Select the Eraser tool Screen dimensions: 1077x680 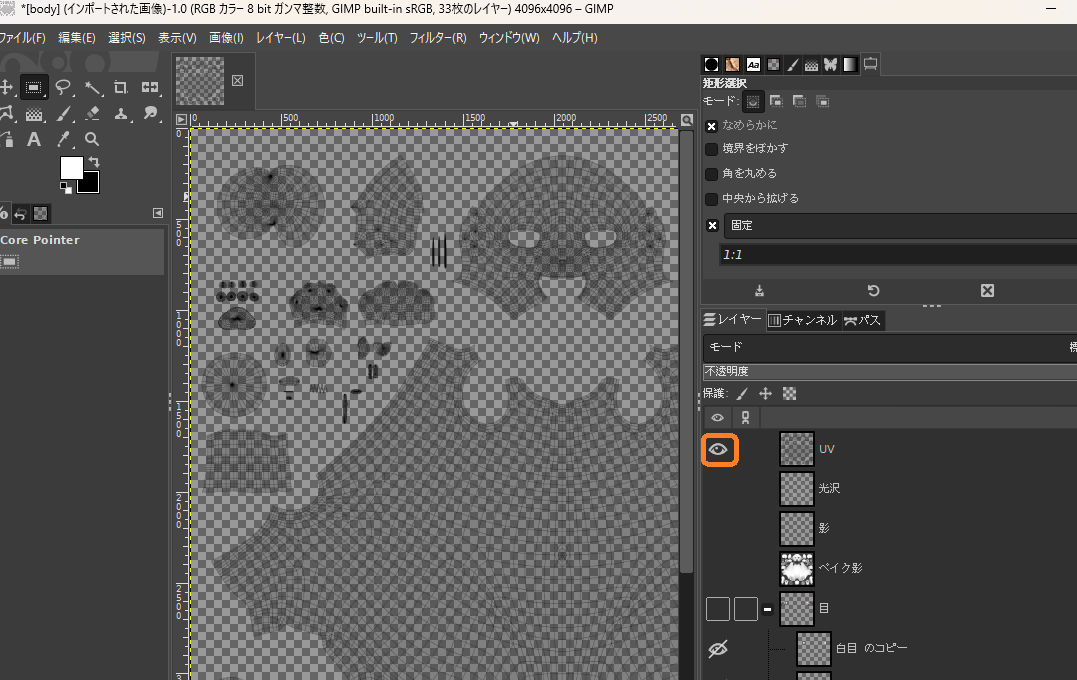click(x=92, y=114)
